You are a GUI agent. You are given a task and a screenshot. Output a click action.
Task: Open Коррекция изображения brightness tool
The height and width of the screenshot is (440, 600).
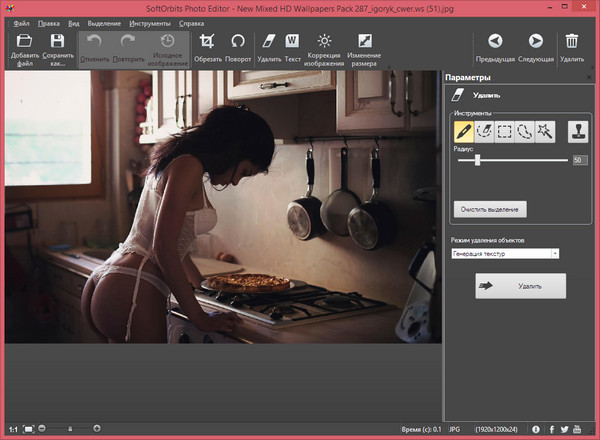click(323, 41)
